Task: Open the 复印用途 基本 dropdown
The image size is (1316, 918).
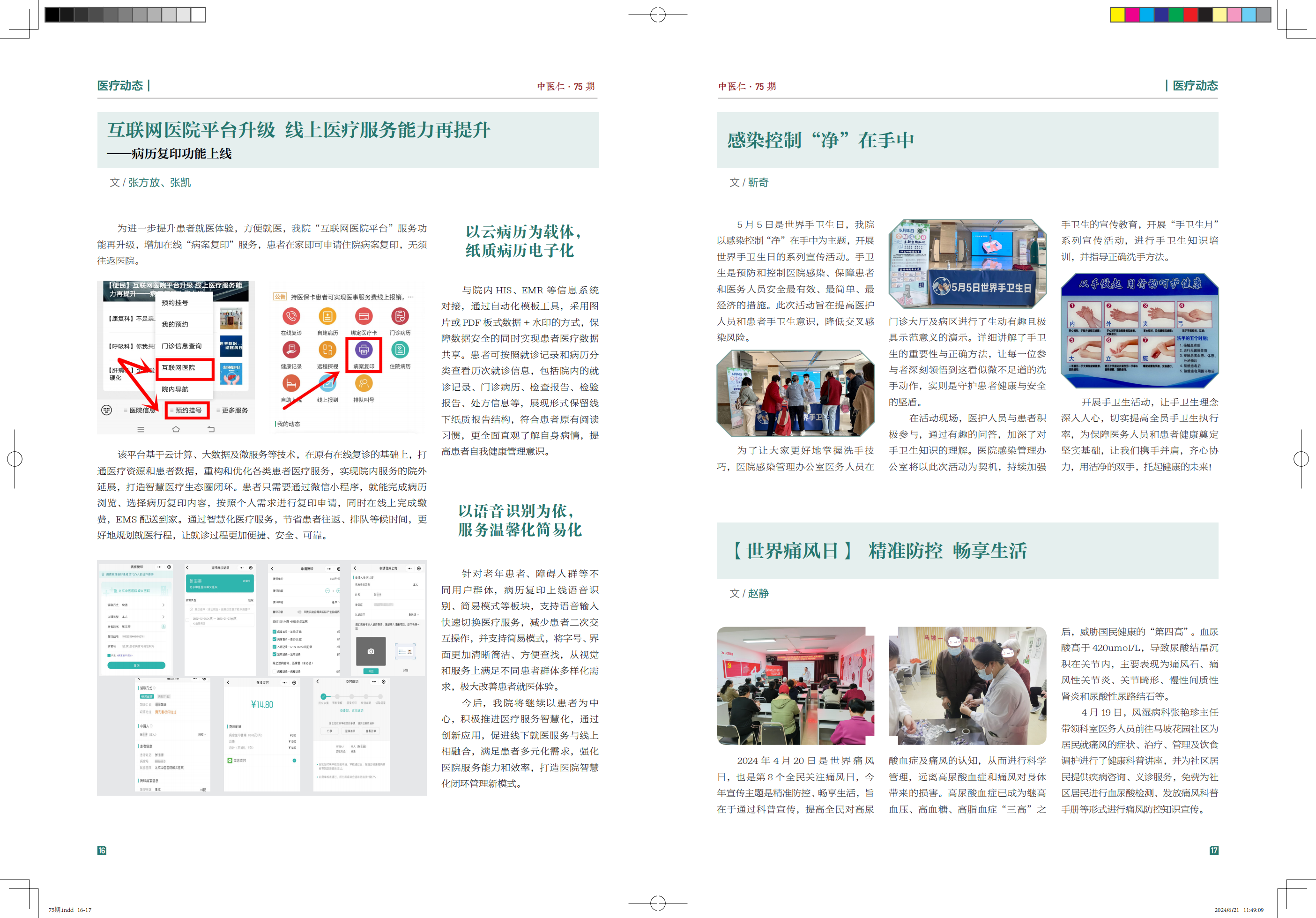Action: pos(336,602)
